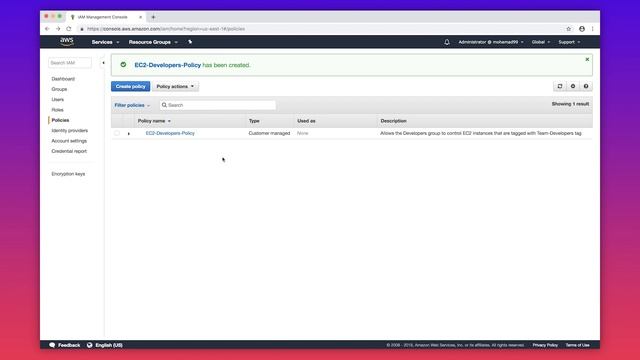The width and height of the screenshot is (640, 360).
Task: Close the IAM Management Console tab
Action: (x=140, y=17)
